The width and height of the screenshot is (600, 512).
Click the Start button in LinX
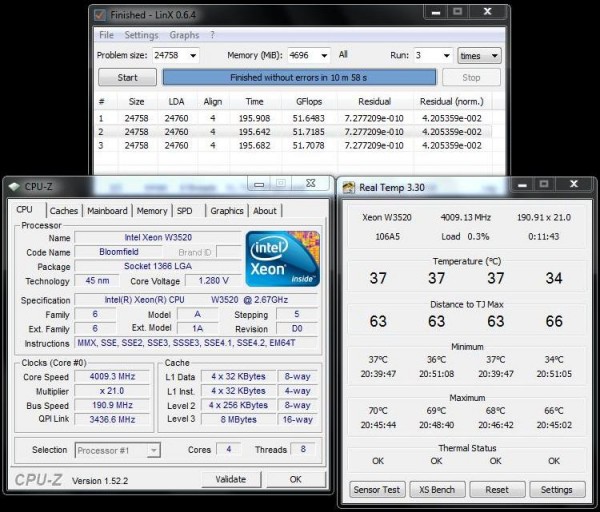tap(127, 77)
